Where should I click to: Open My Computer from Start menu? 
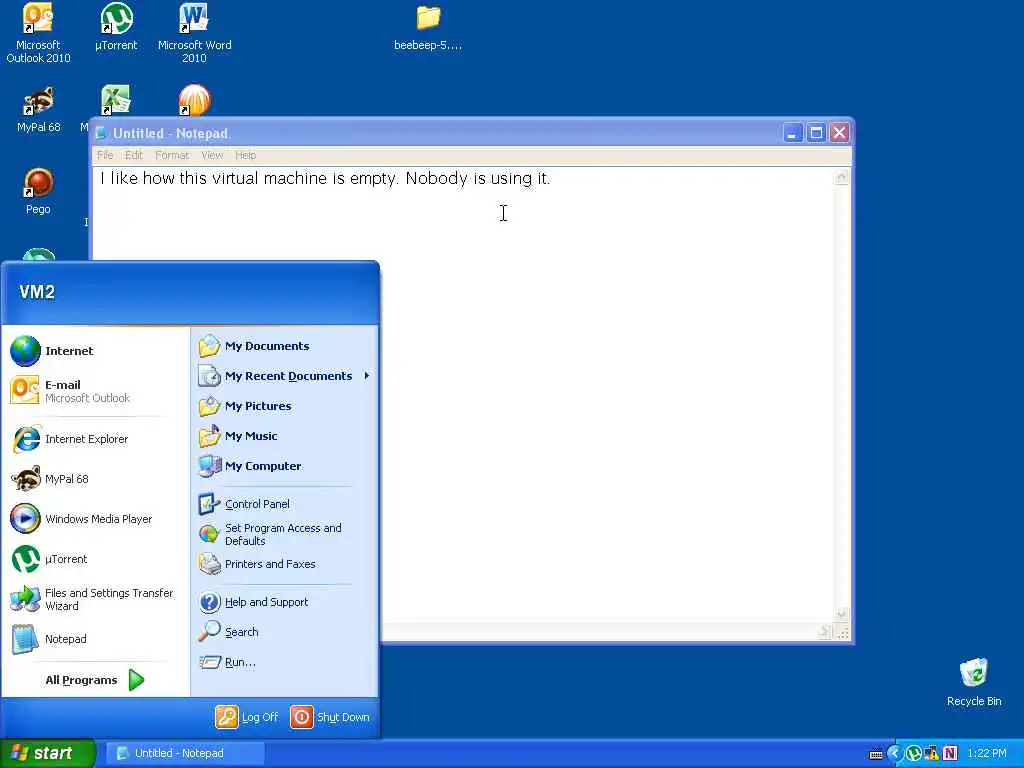coord(285,466)
